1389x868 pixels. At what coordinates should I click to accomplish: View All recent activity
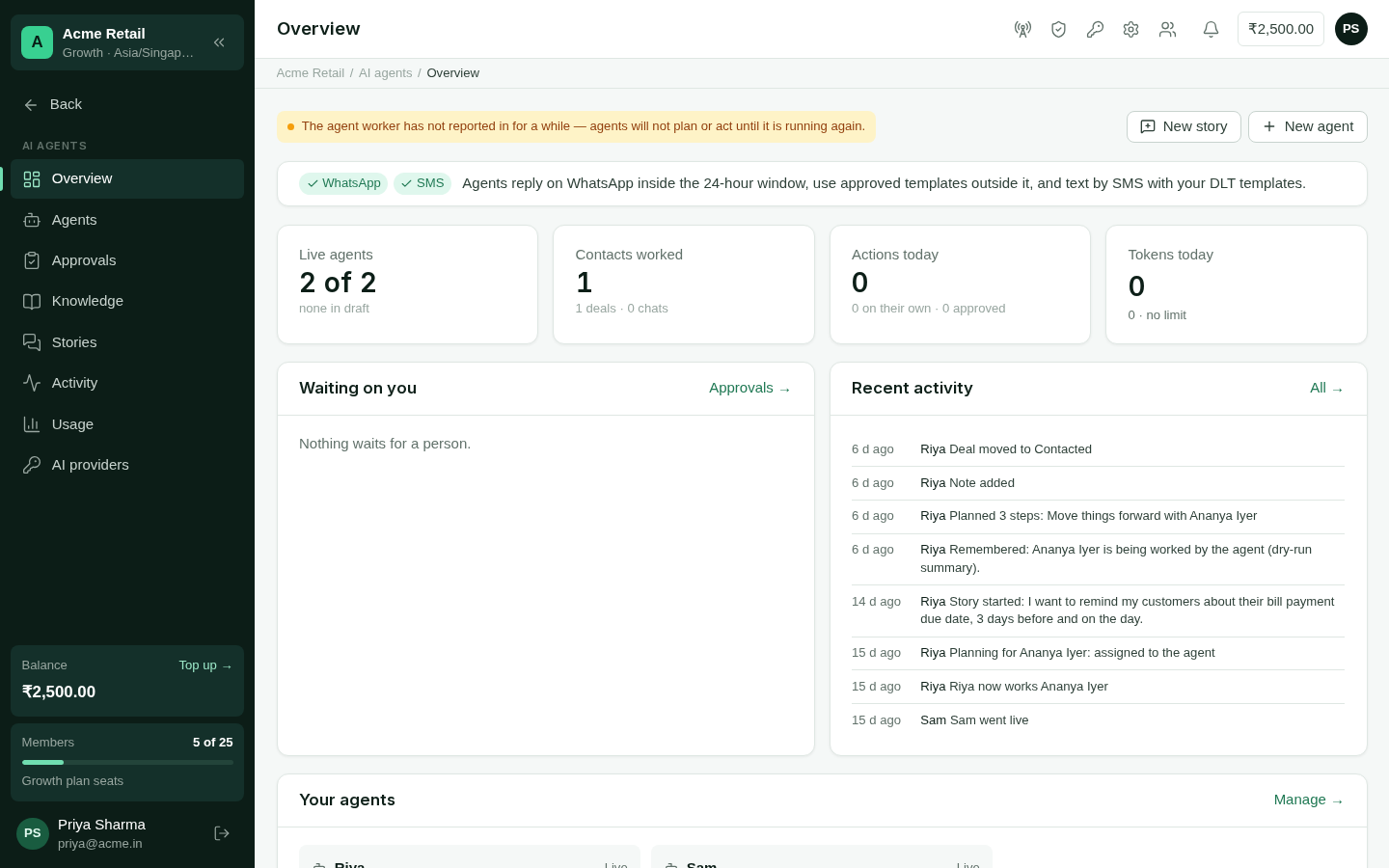(x=1327, y=388)
